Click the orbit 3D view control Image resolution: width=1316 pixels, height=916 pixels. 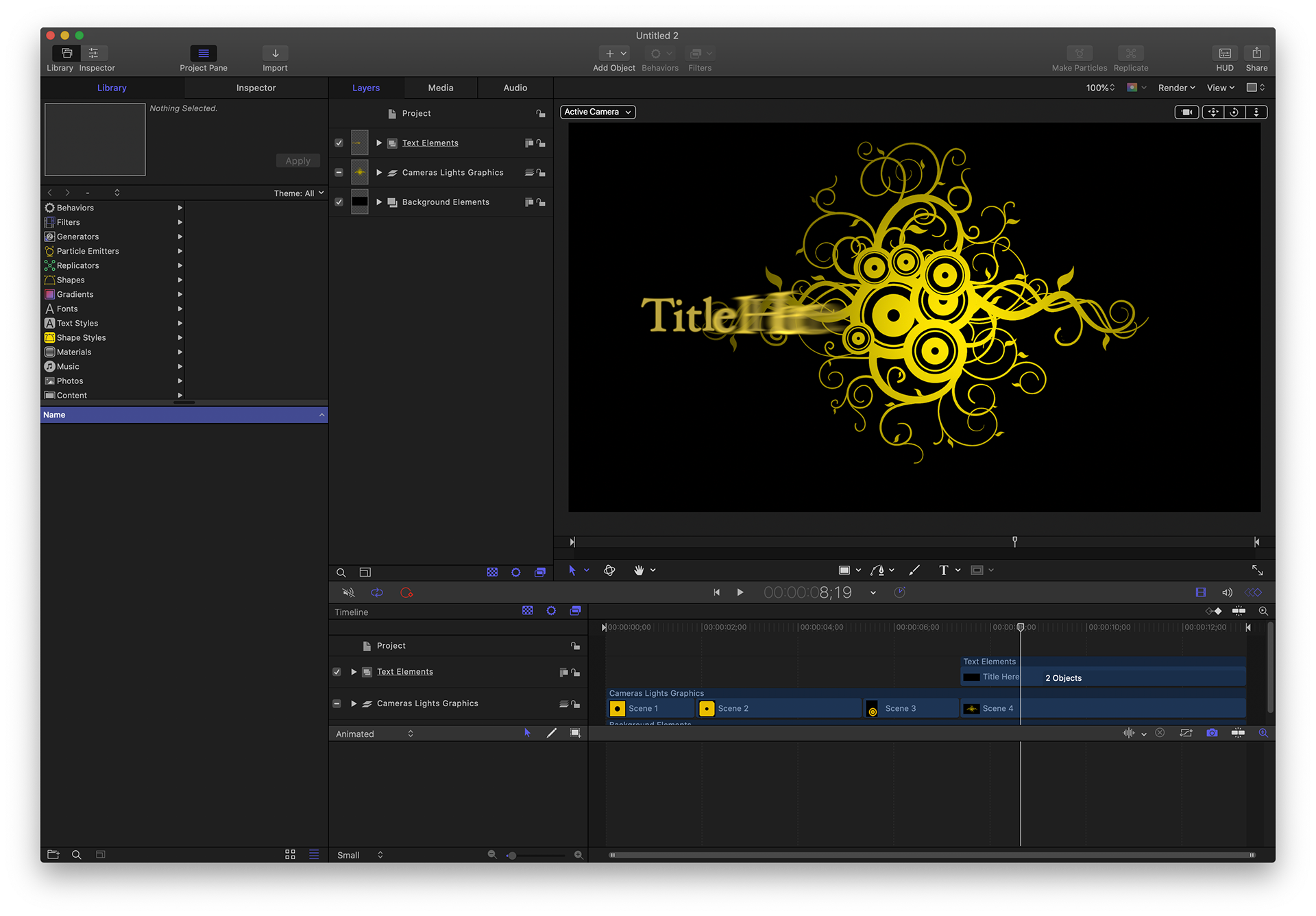tap(1234, 112)
